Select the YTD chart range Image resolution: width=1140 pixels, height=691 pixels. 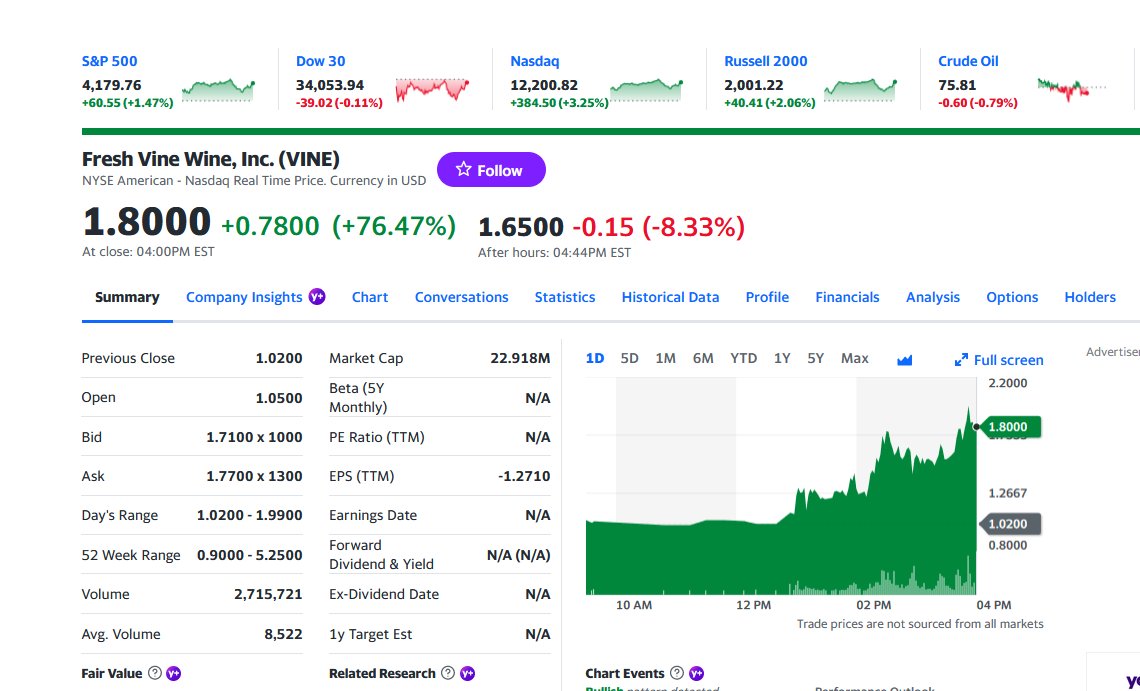744,358
